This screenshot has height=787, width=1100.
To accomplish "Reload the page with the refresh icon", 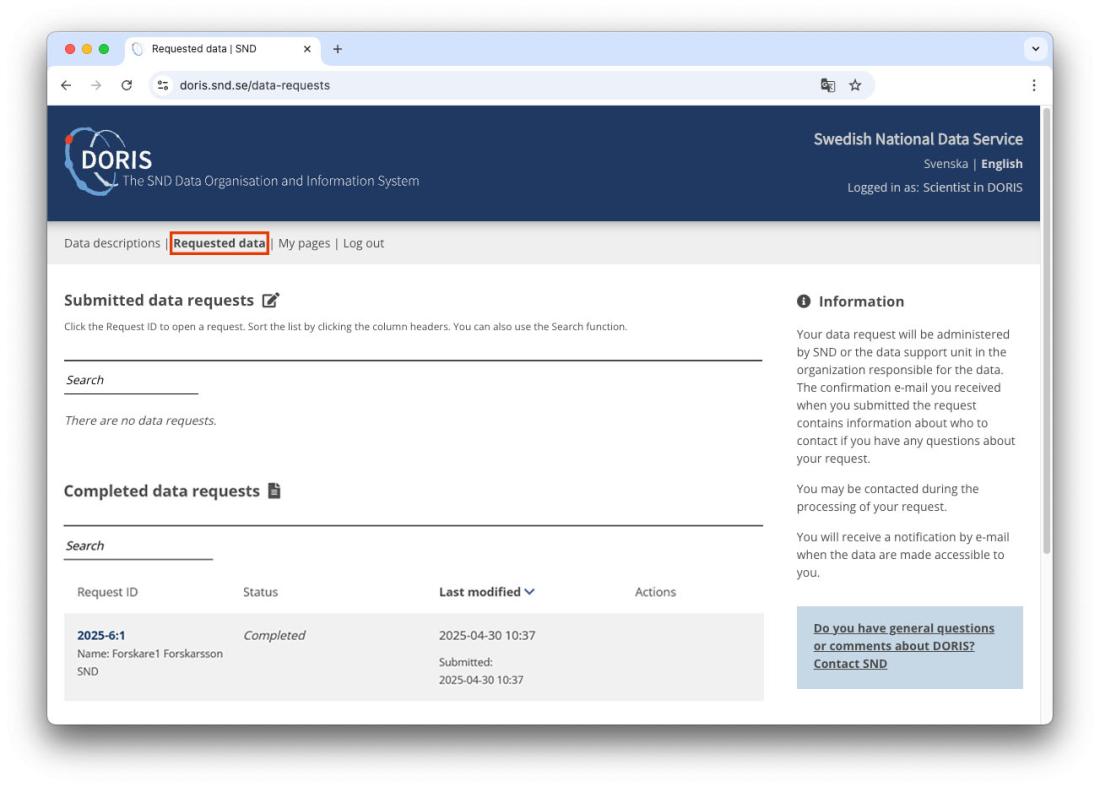I will (126, 85).
